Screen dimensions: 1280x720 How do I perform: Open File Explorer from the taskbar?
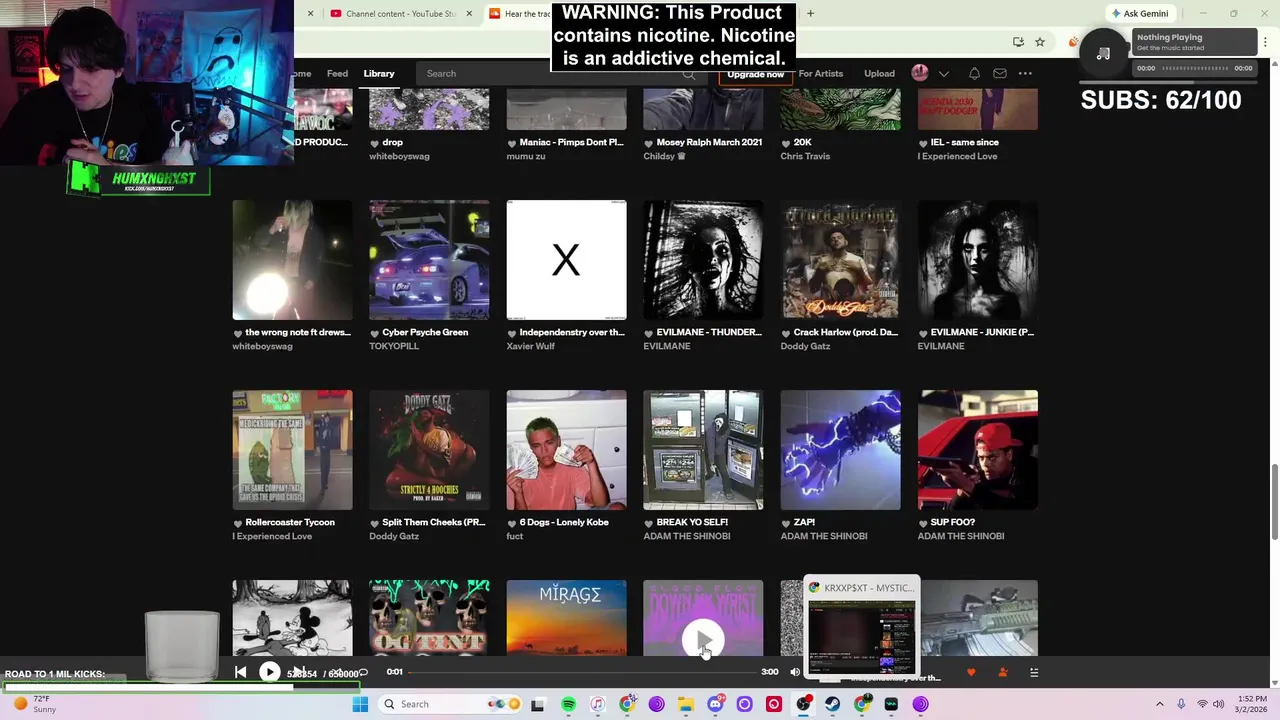click(x=686, y=704)
